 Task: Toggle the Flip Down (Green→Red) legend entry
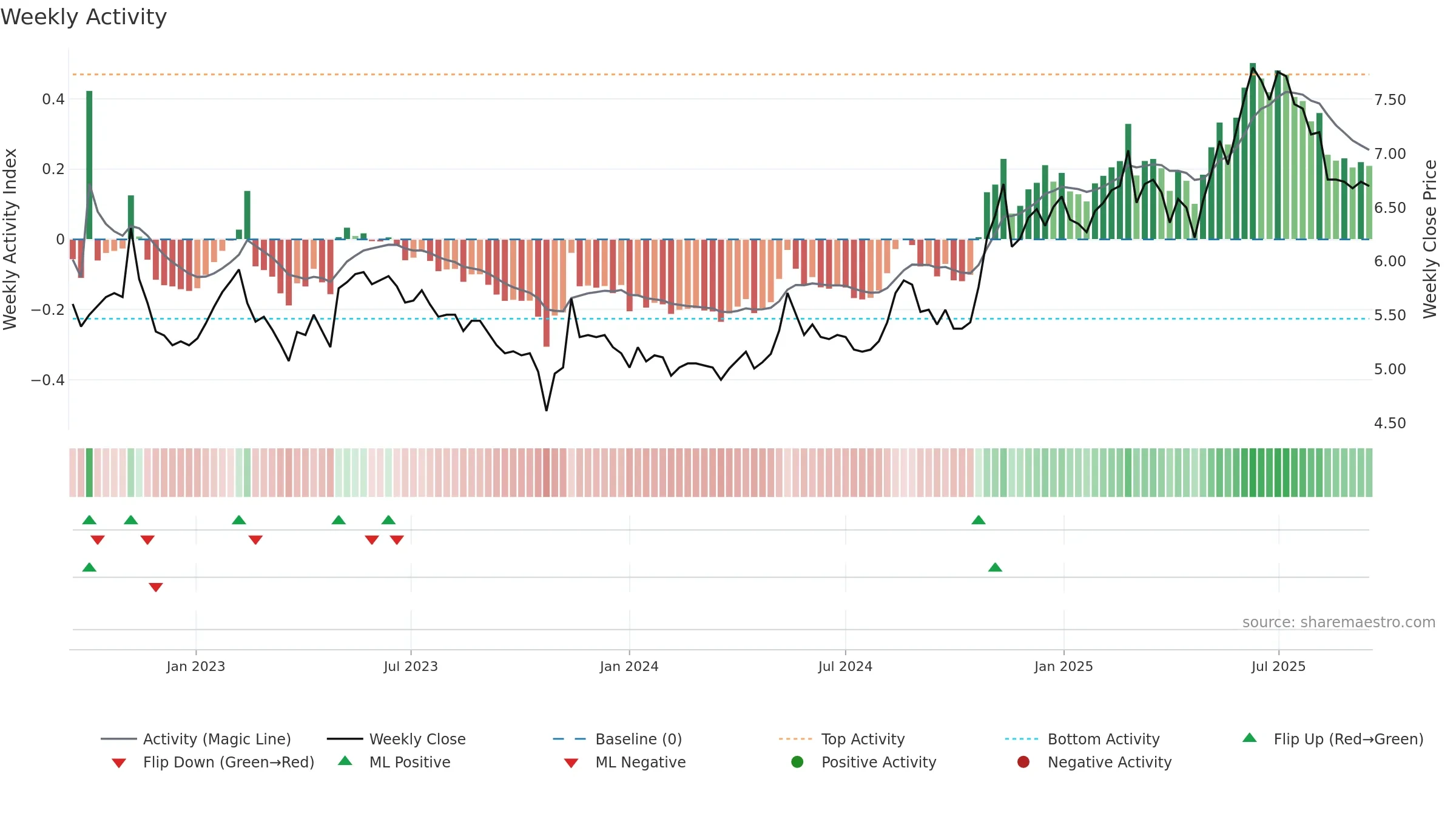coord(213,762)
